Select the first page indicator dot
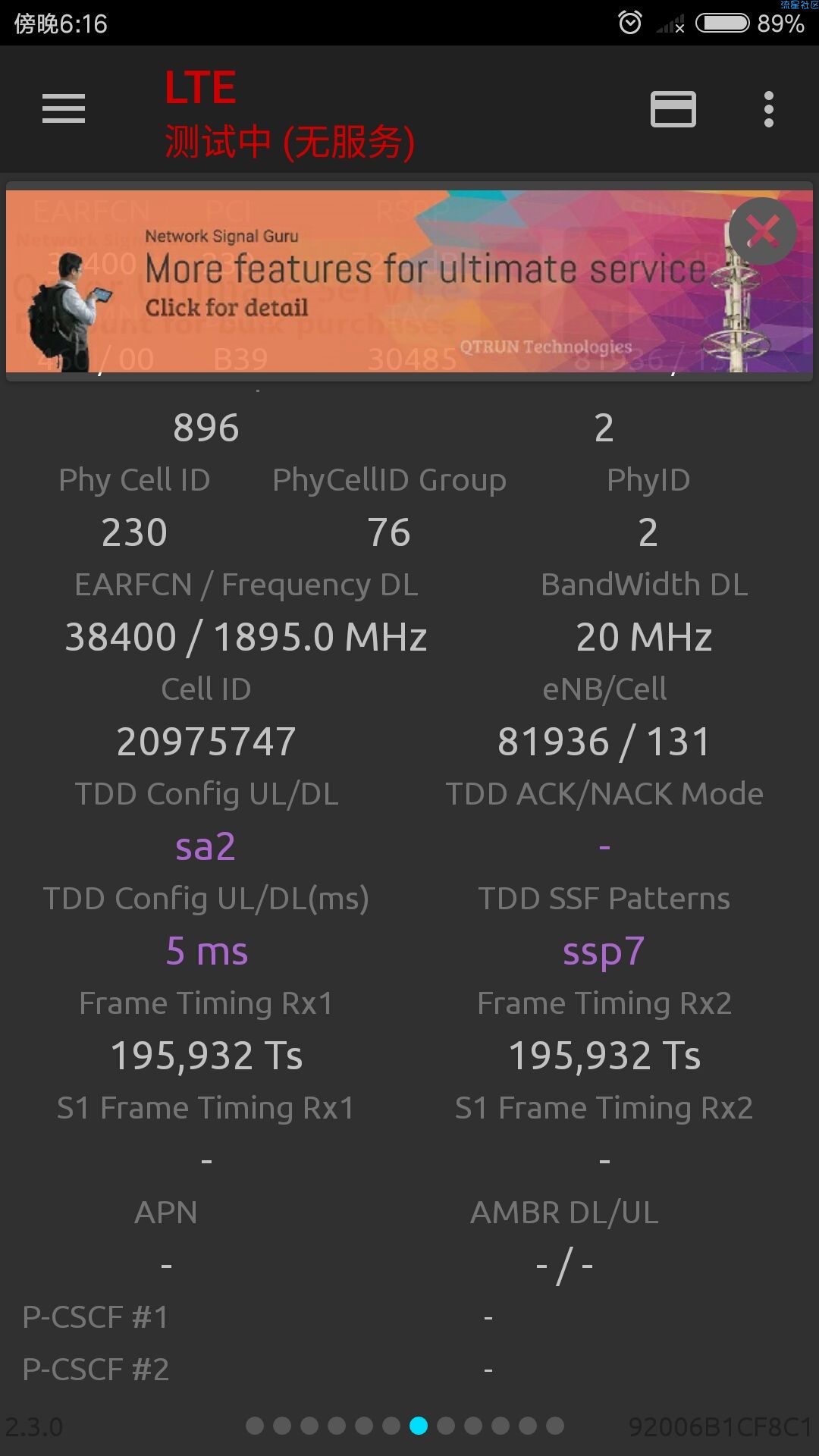The image size is (819, 1456). click(255, 1426)
